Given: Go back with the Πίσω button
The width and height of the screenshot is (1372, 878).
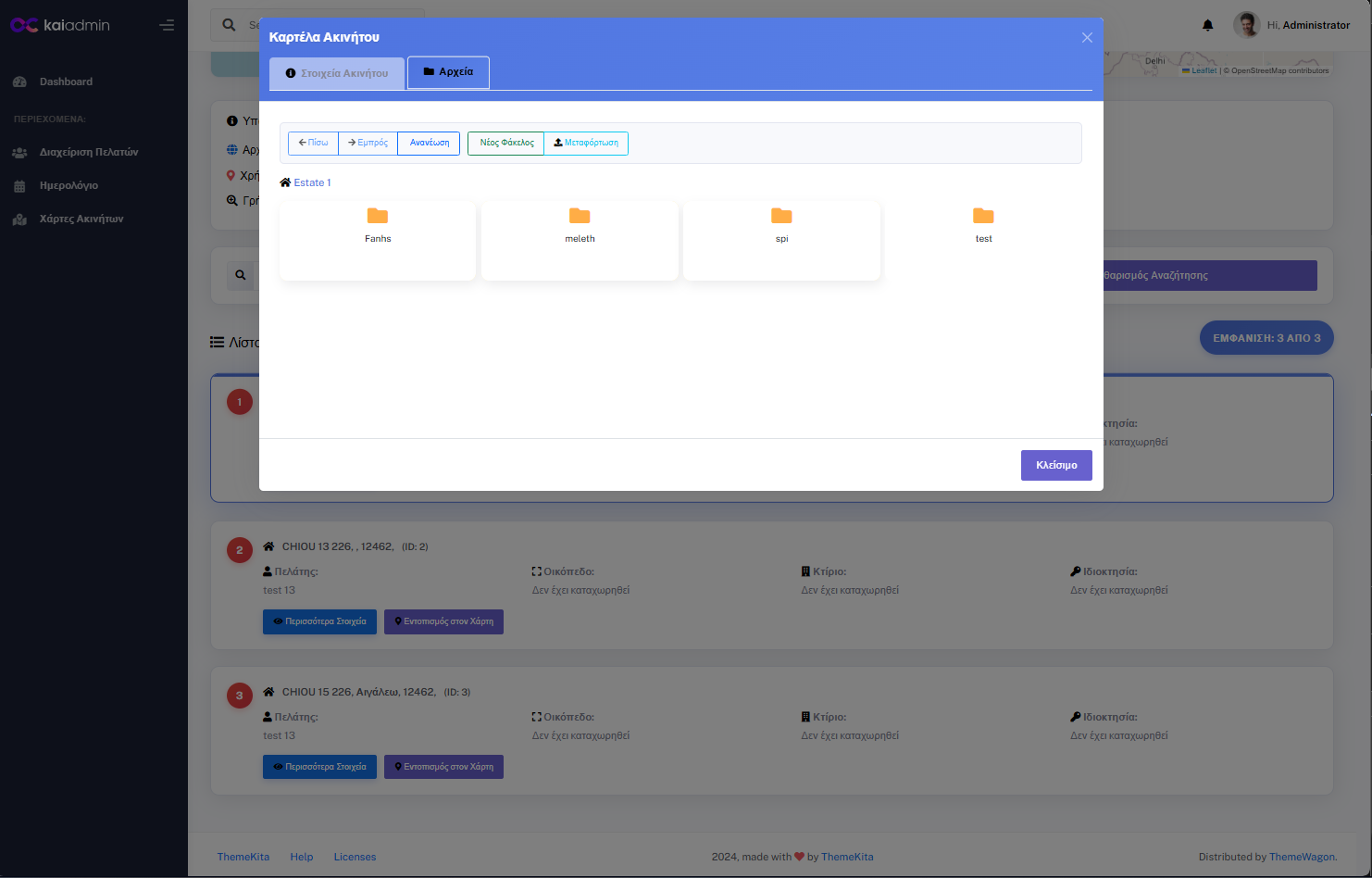Looking at the screenshot, I should [313, 143].
